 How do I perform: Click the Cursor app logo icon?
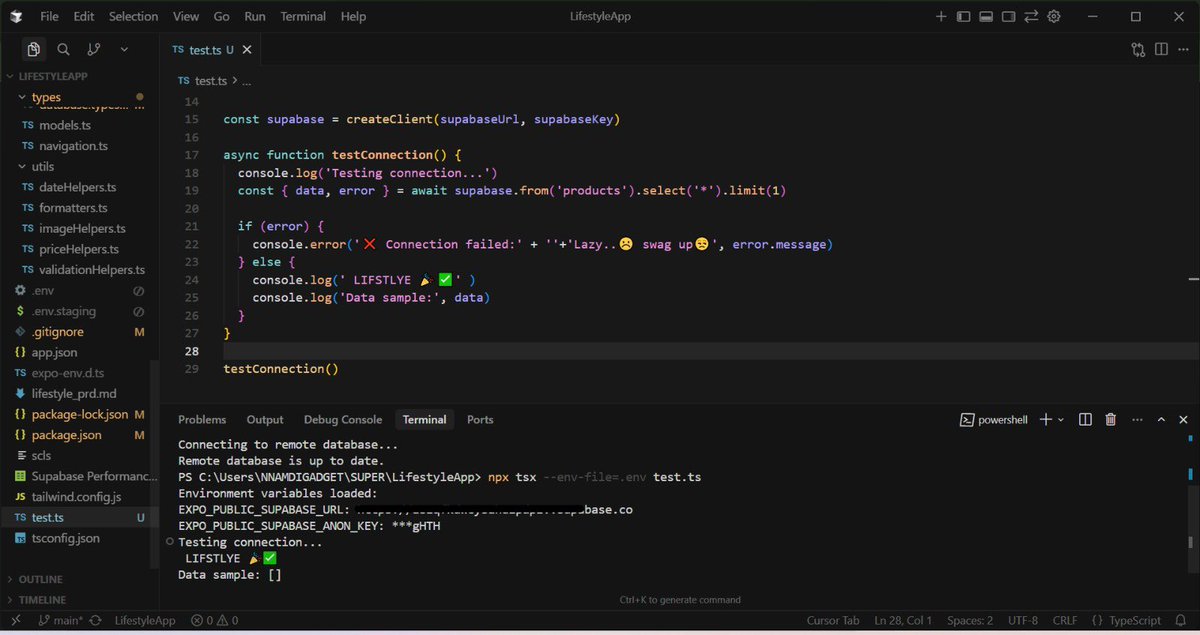pos(17,16)
